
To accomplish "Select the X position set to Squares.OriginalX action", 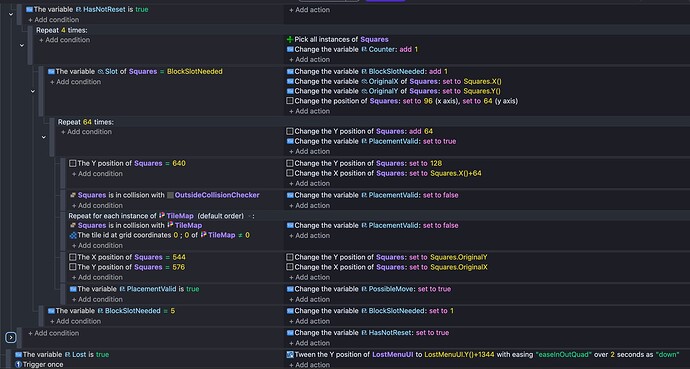I will (387, 267).
